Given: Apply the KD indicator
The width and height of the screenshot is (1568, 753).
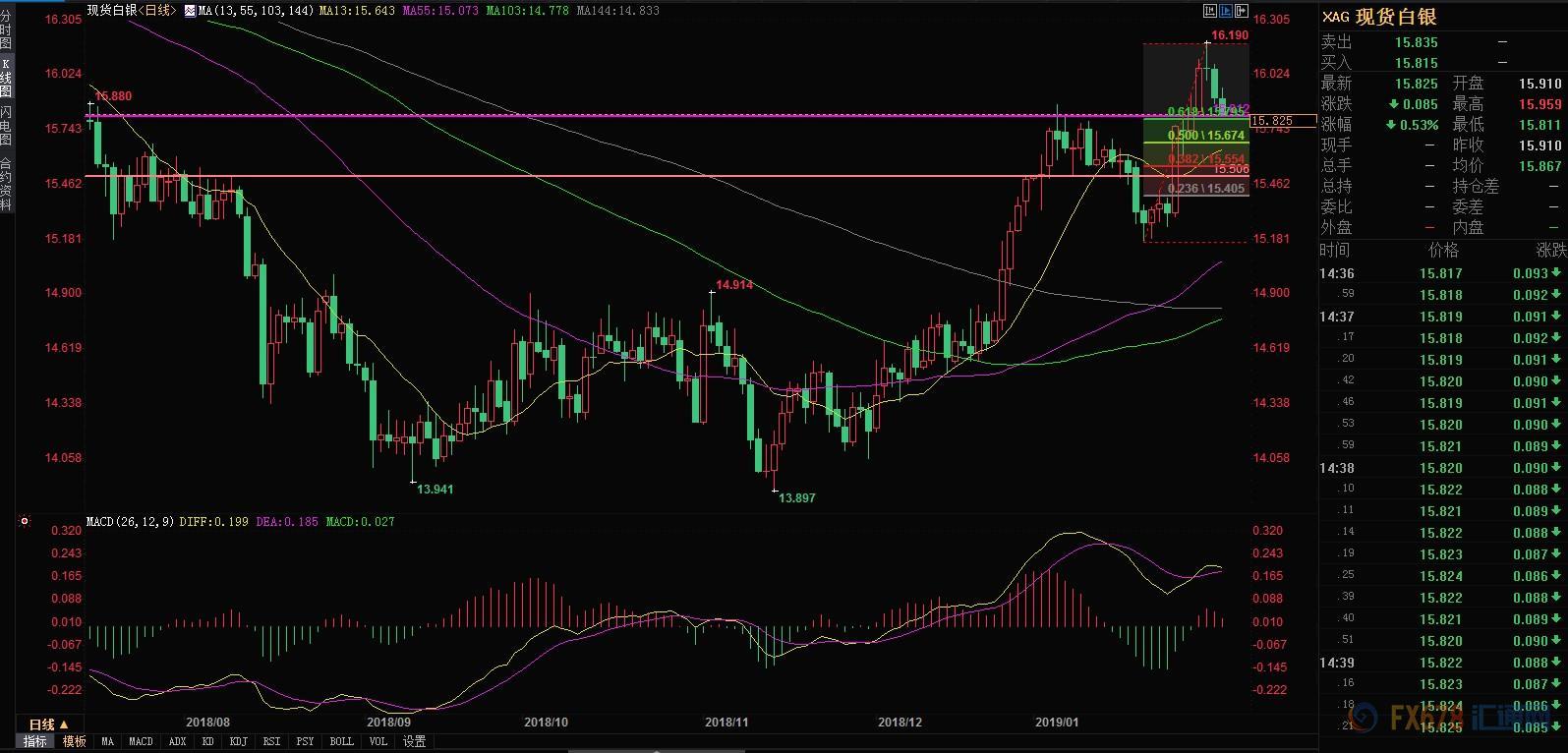Looking at the screenshot, I should (207, 741).
